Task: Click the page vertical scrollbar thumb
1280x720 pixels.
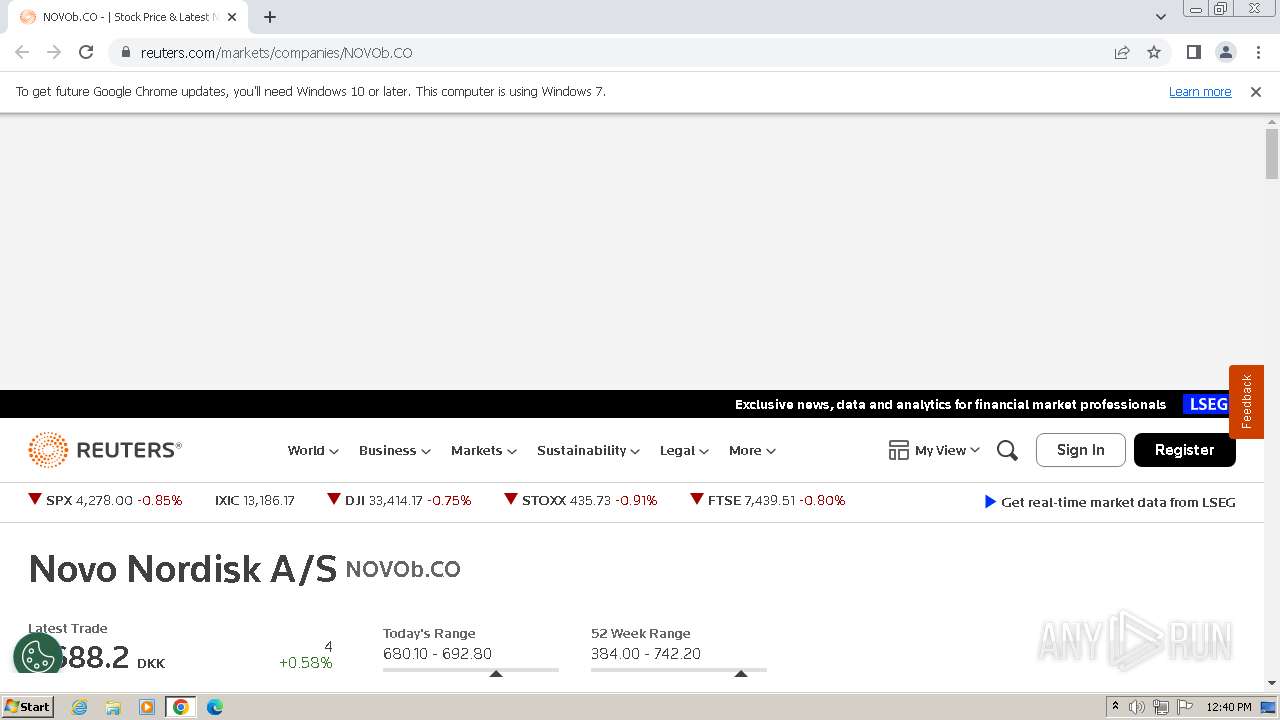Action: (x=1272, y=153)
